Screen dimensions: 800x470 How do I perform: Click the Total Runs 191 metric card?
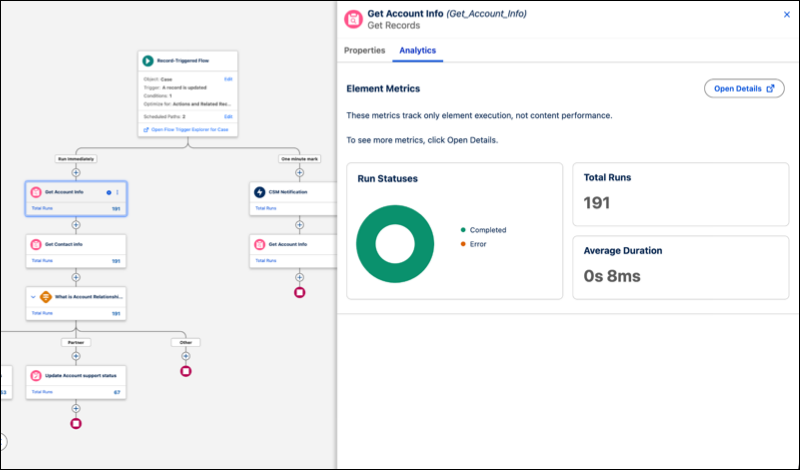tap(681, 194)
